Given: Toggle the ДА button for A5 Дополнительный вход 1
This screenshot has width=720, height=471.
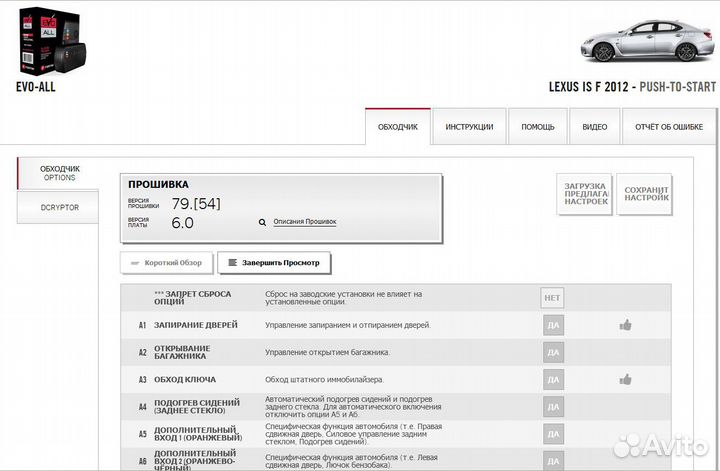Looking at the screenshot, I should (x=552, y=433).
